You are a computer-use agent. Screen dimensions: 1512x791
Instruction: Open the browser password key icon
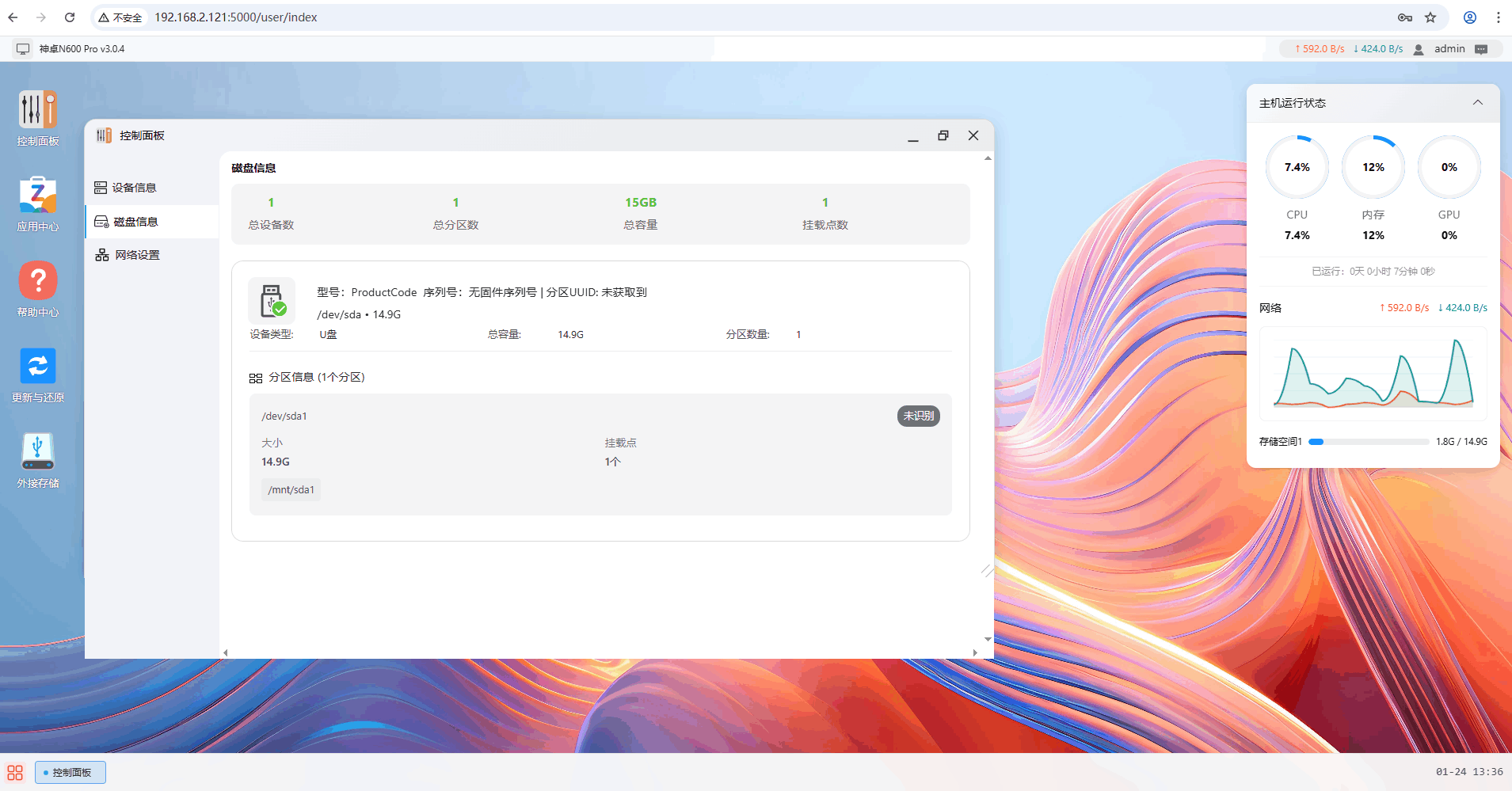coord(1404,17)
